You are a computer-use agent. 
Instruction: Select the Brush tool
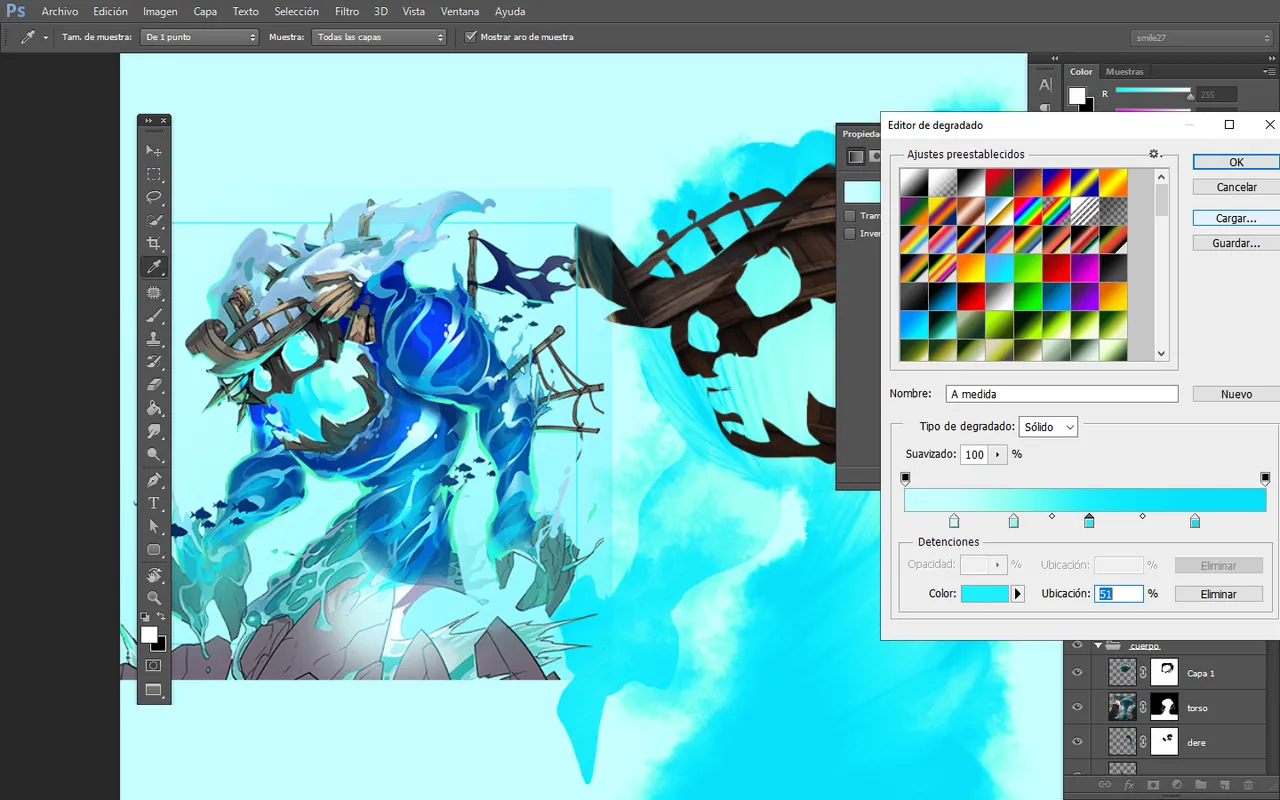[x=154, y=316]
